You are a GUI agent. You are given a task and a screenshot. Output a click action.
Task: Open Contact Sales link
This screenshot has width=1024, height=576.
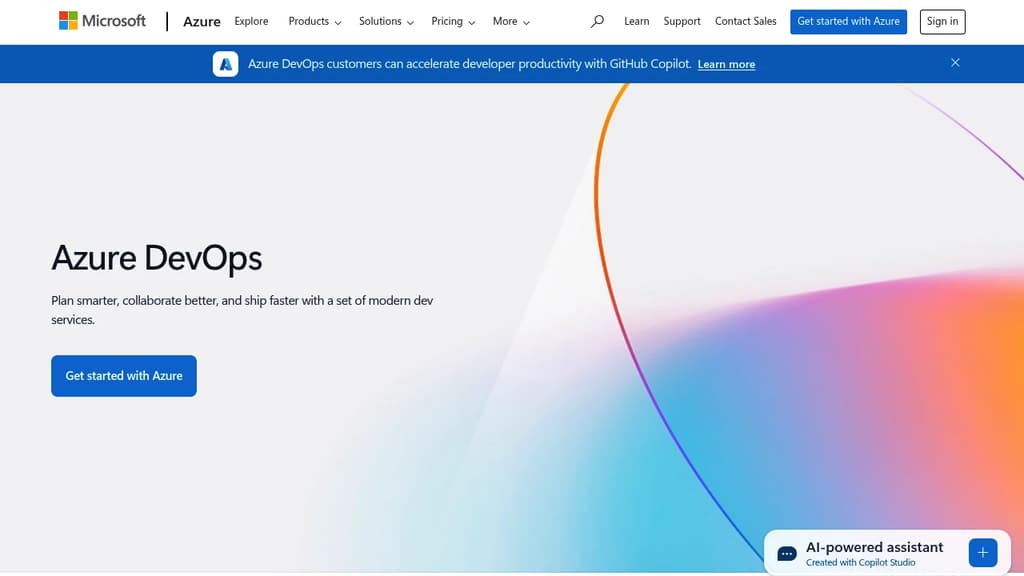[746, 22]
